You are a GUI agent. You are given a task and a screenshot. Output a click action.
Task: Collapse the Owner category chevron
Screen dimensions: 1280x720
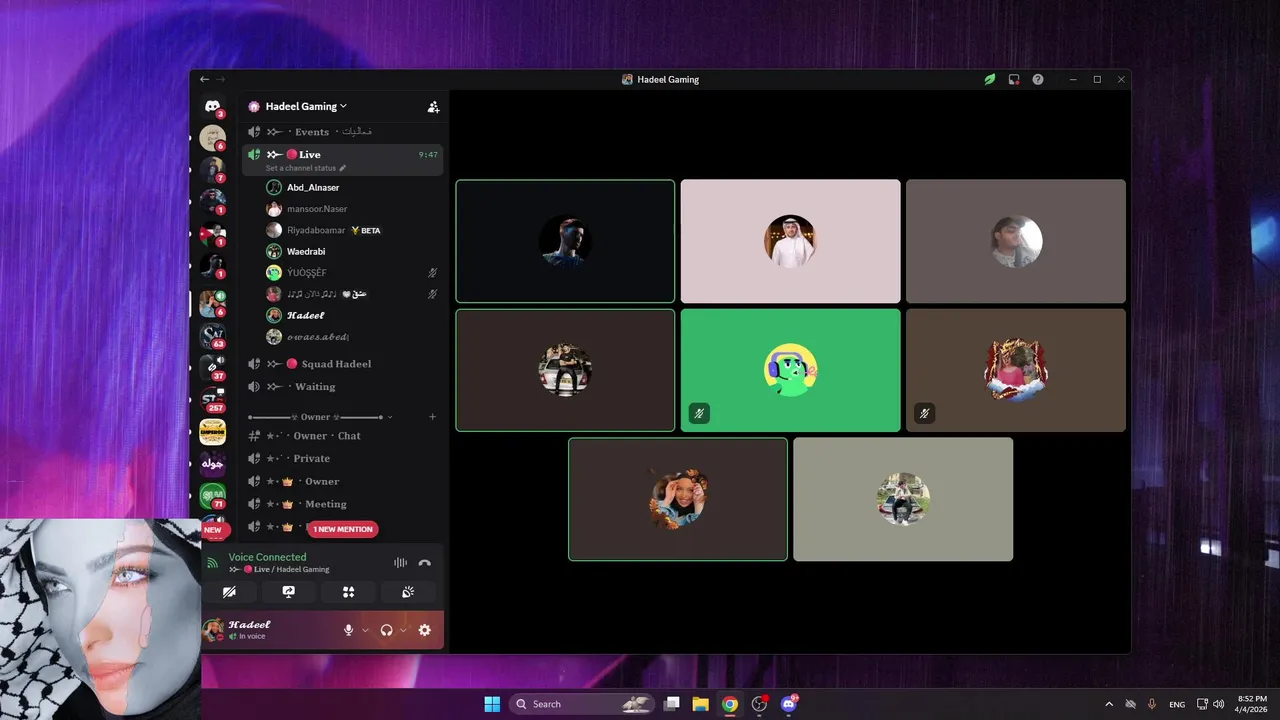click(x=390, y=416)
